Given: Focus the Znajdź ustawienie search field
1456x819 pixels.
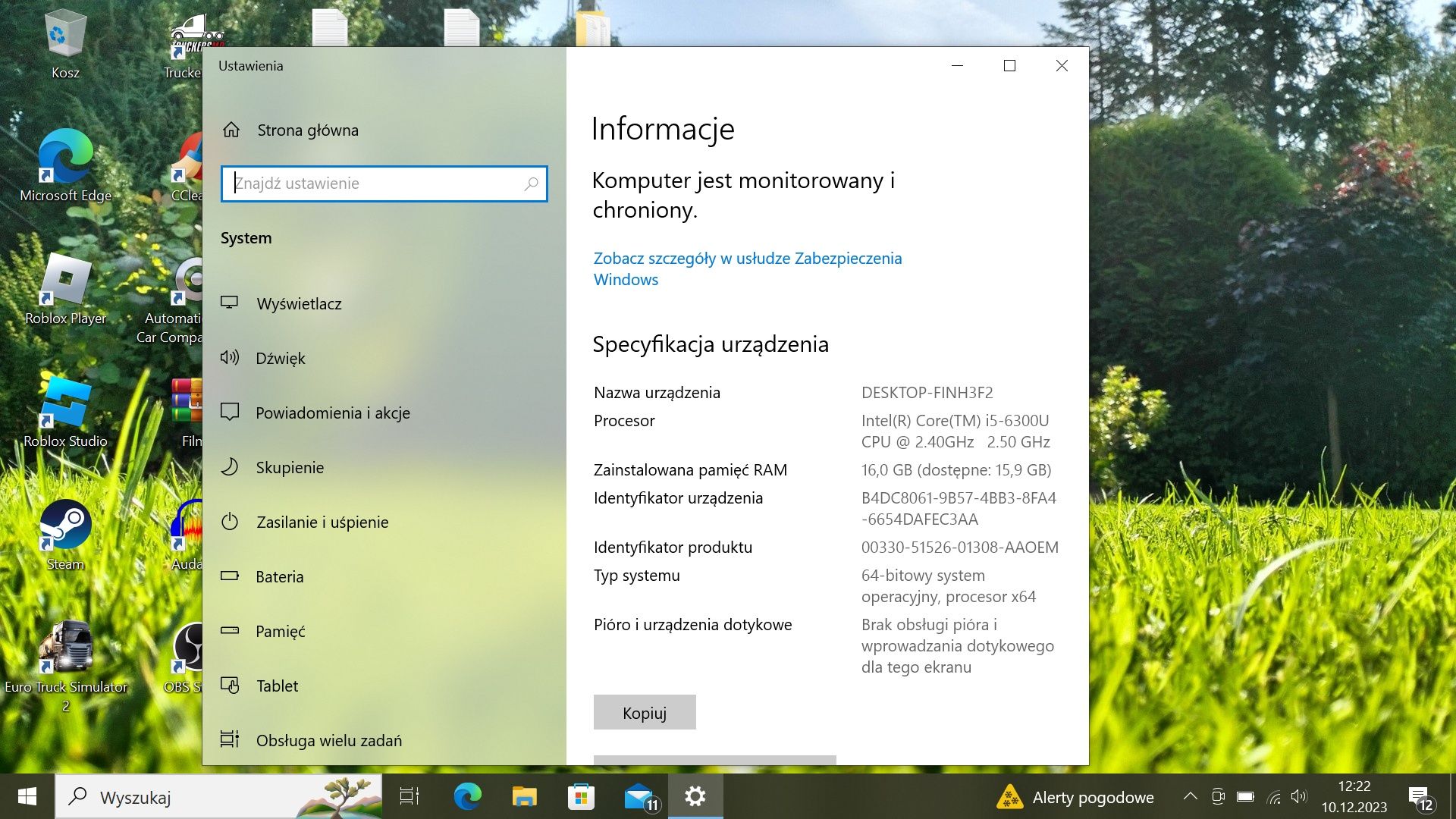Looking at the screenshot, I should pos(384,184).
